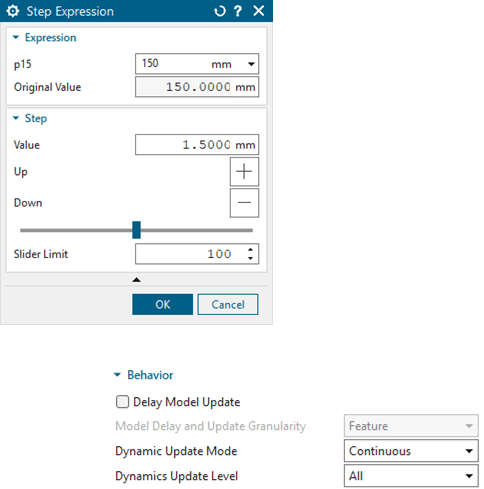Image resolution: width=484 pixels, height=489 pixels.
Task: Close the Step Expression dialog
Action: click(x=259, y=11)
